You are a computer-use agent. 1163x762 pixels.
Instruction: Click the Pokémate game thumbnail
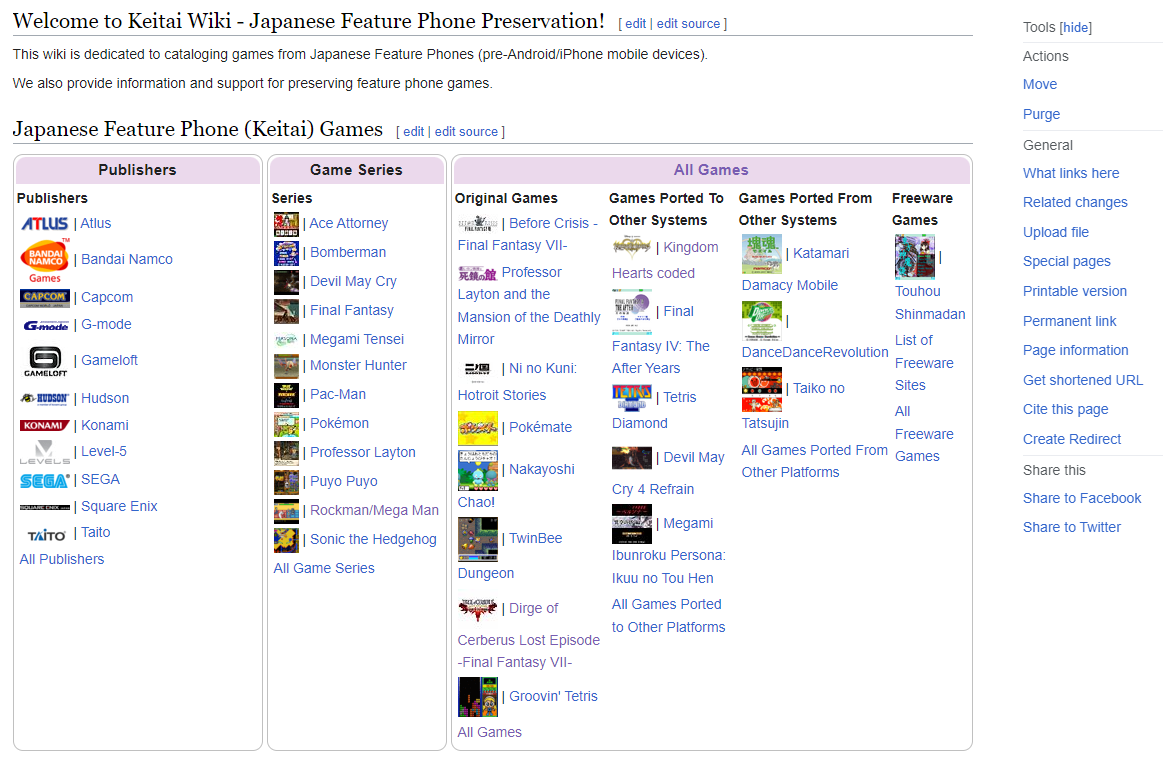tap(478, 427)
